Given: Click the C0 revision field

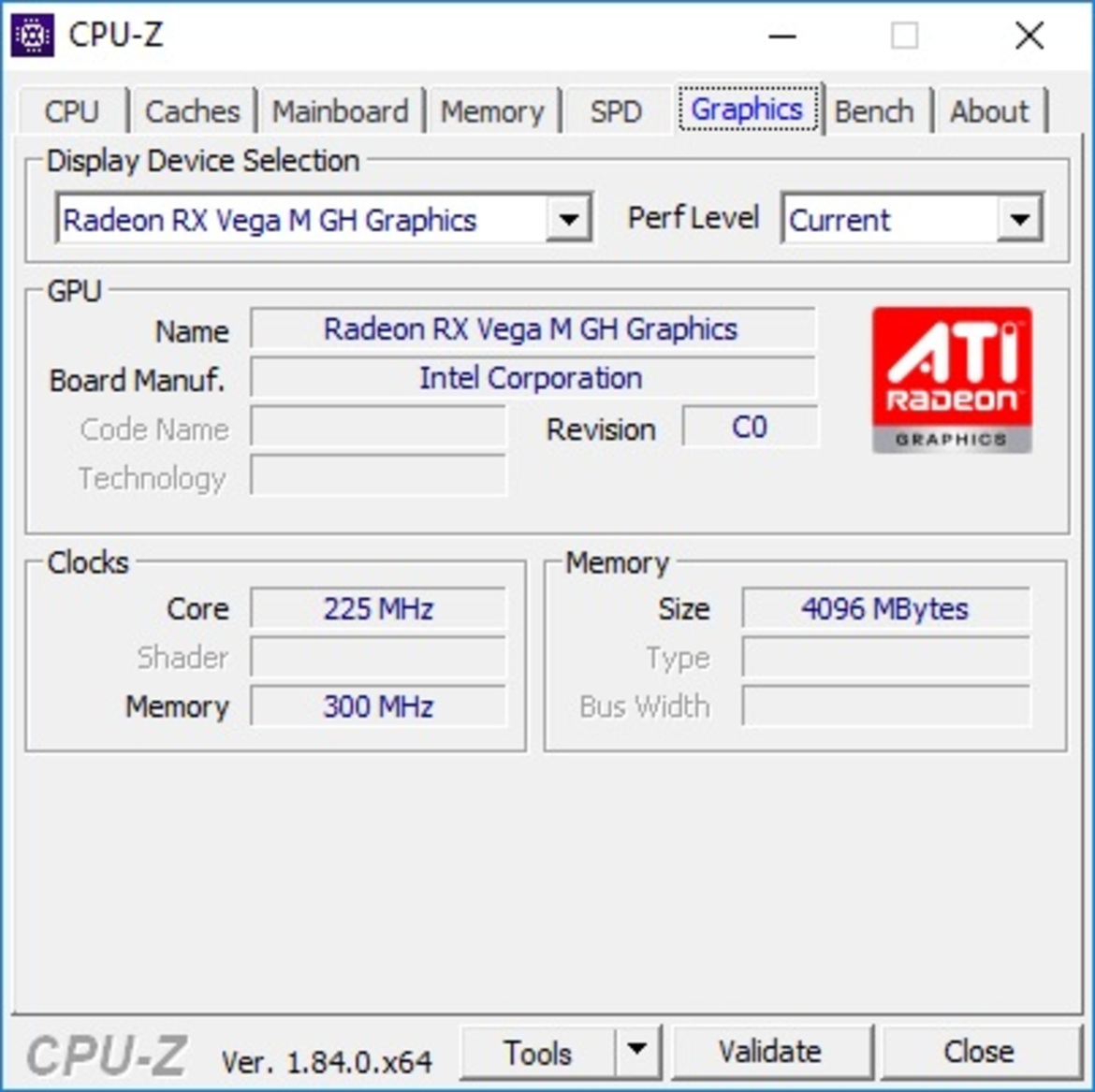Looking at the screenshot, I should click(x=750, y=427).
